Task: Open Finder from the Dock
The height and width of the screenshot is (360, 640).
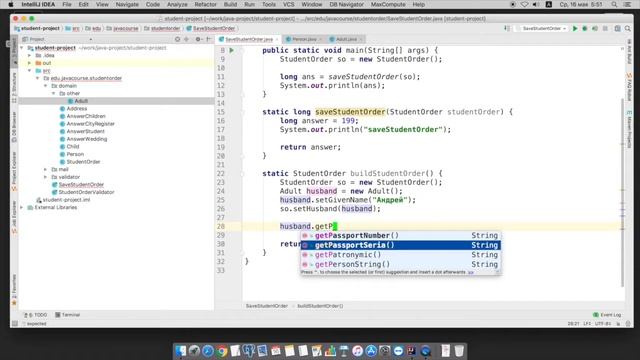Action: click(181, 351)
